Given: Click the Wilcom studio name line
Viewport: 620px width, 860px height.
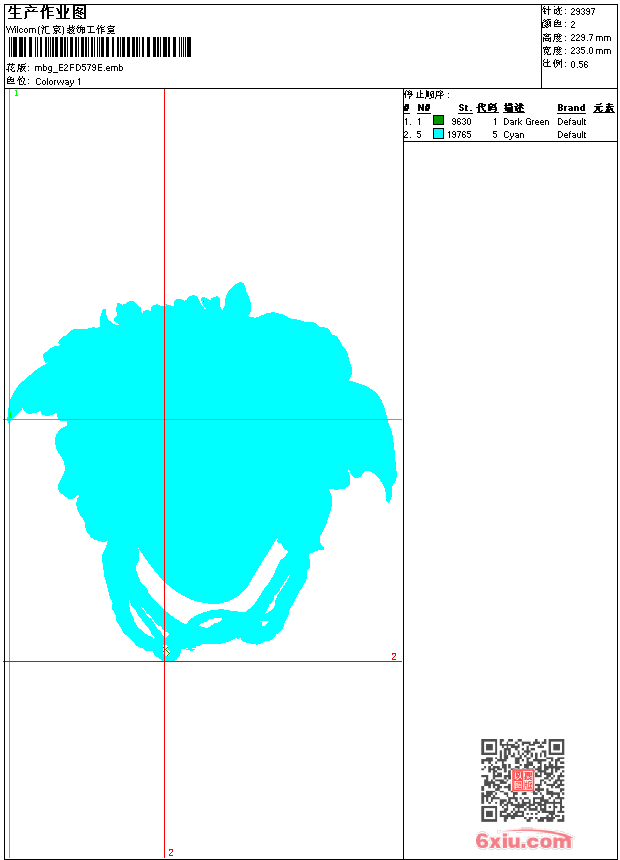Looking at the screenshot, I should [61, 30].
